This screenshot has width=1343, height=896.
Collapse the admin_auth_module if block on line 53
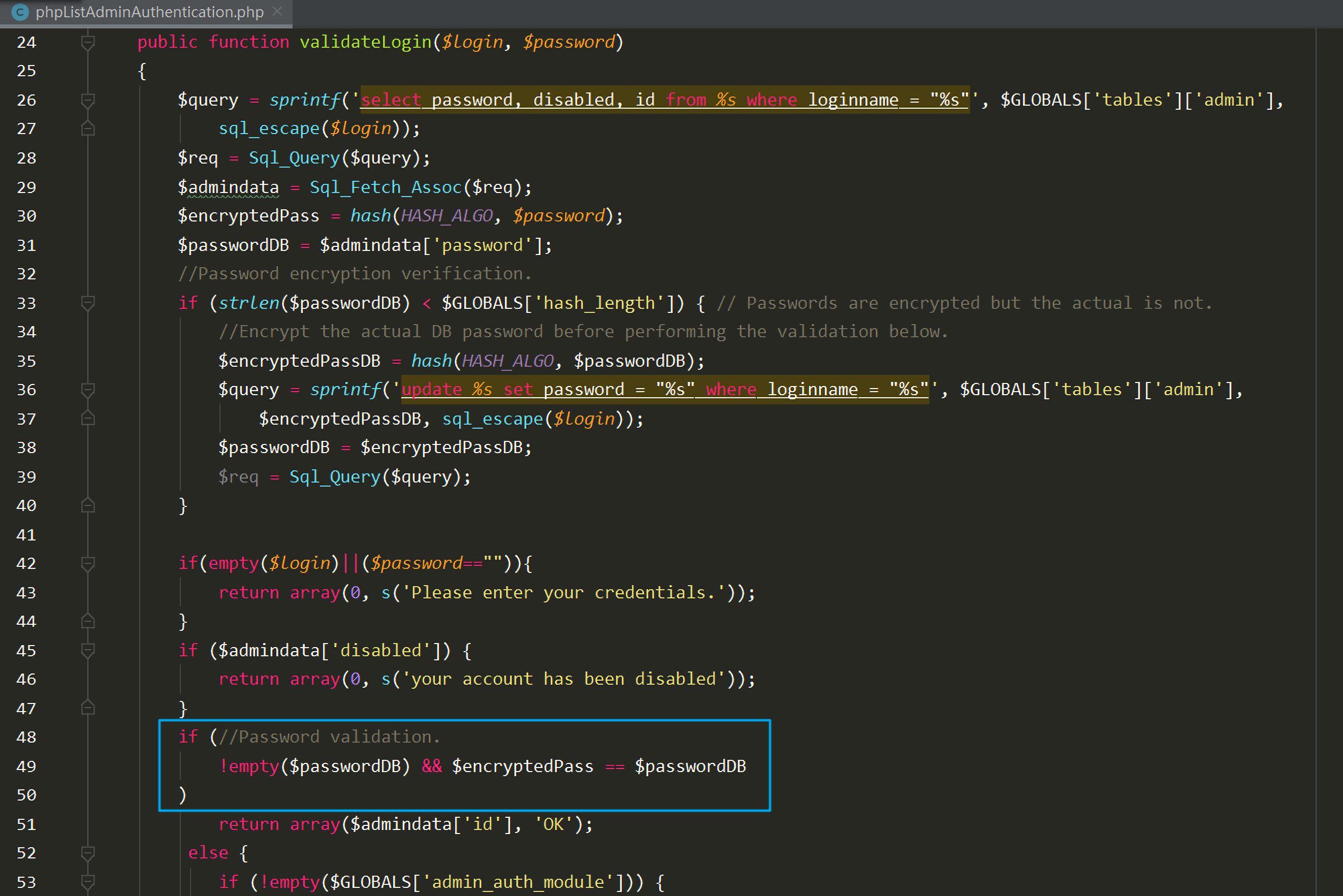[87, 882]
